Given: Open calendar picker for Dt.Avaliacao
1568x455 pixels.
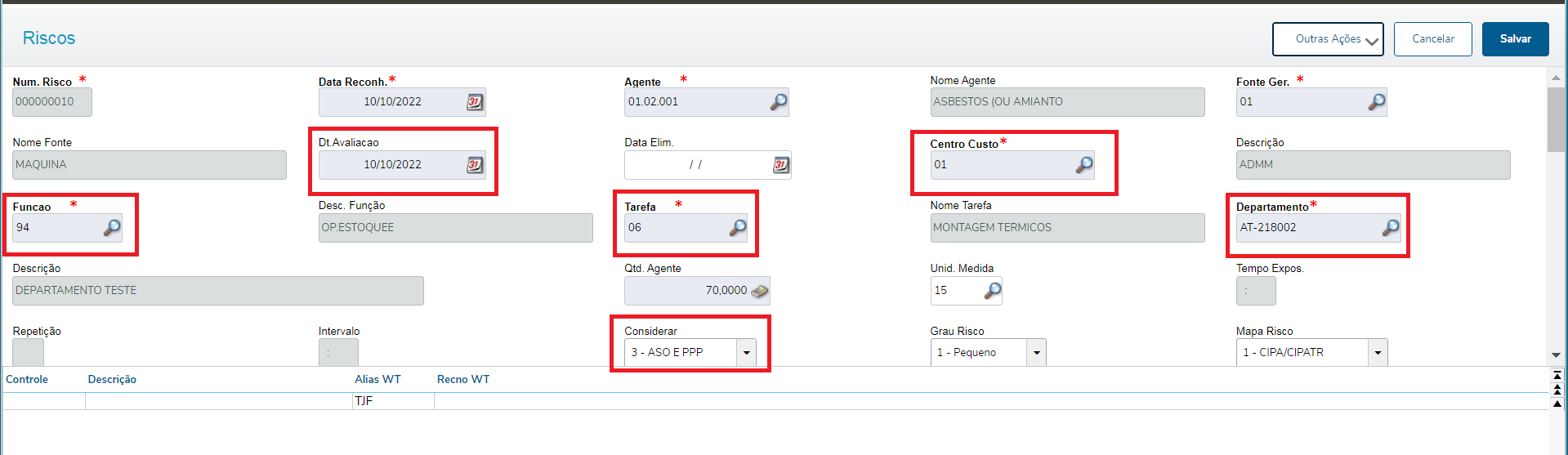Looking at the screenshot, I should 475,165.
